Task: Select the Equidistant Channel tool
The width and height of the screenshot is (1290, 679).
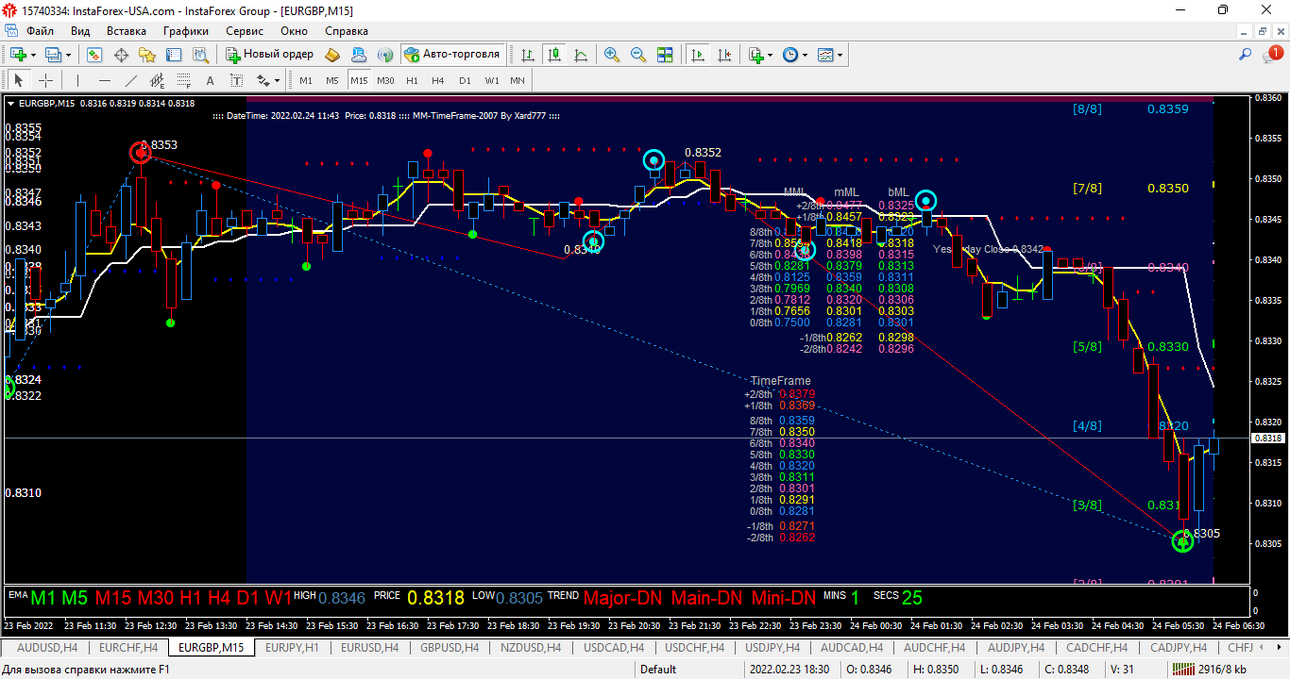Action: [157, 80]
